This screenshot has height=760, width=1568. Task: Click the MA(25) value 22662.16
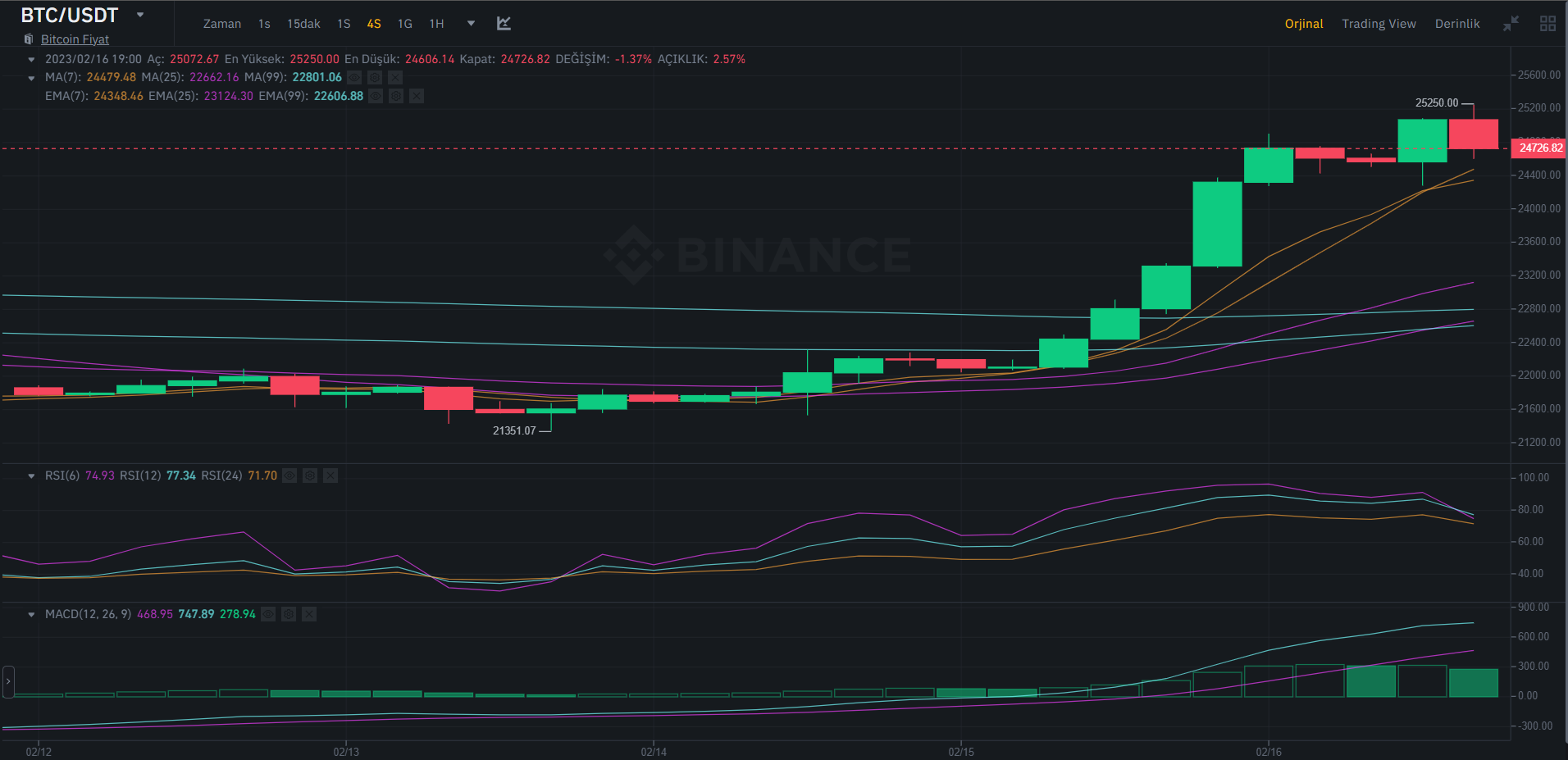(x=214, y=77)
